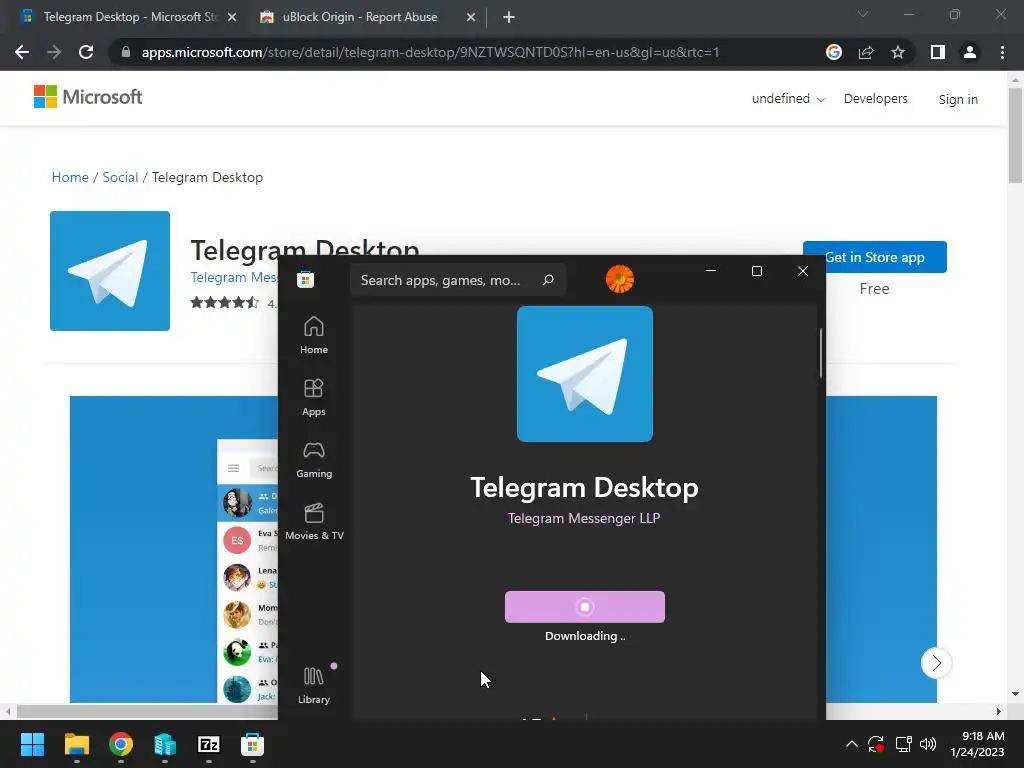Close the uBlock Origin browser tab
Screen dimensions: 1024x768
(x=471, y=17)
